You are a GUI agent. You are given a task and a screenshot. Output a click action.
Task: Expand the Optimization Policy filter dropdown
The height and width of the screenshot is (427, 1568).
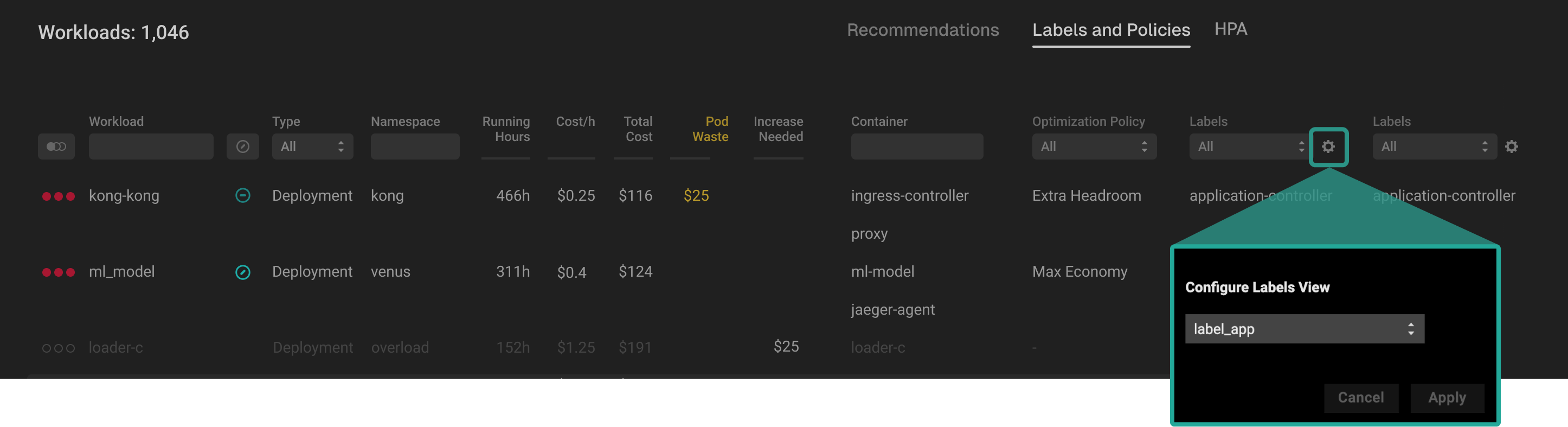1093,147
